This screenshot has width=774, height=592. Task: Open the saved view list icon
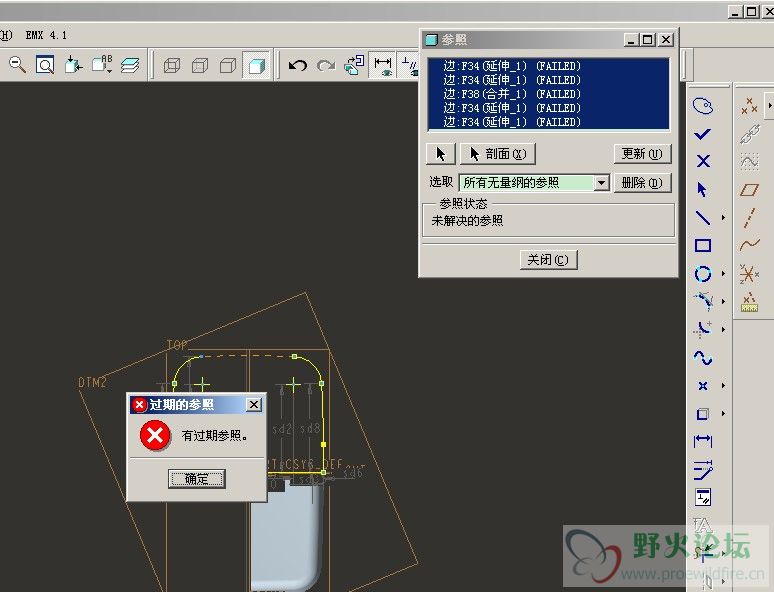click(x=102, y=65)
